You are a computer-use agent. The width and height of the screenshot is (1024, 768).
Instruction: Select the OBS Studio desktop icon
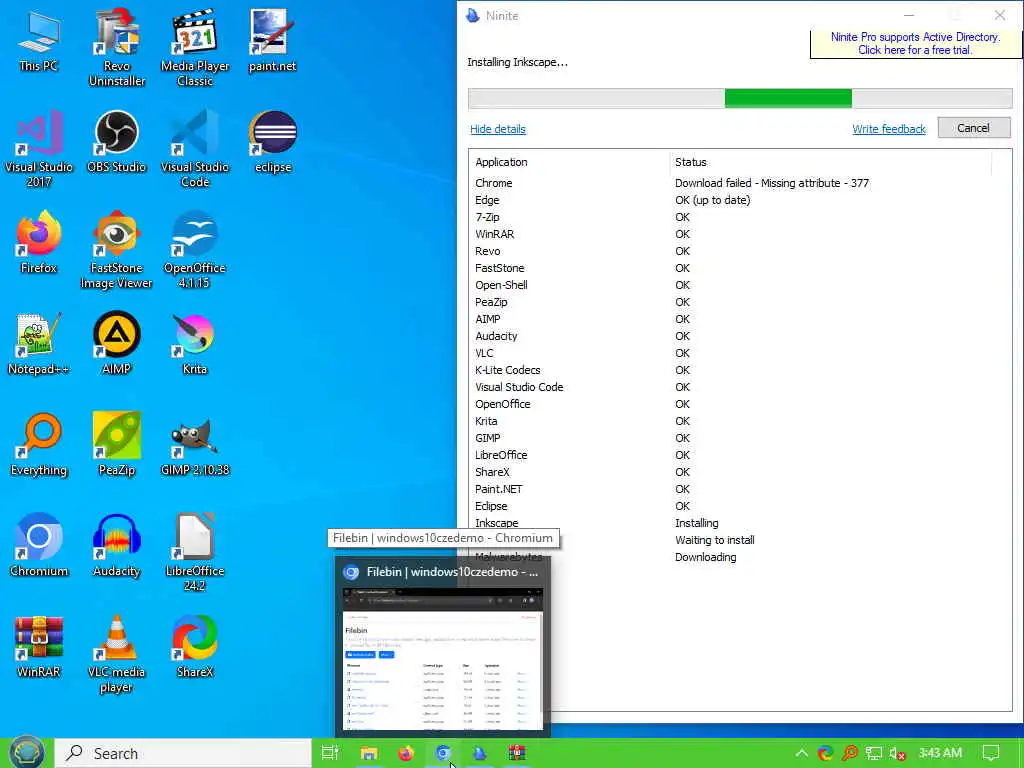point(117,141)
